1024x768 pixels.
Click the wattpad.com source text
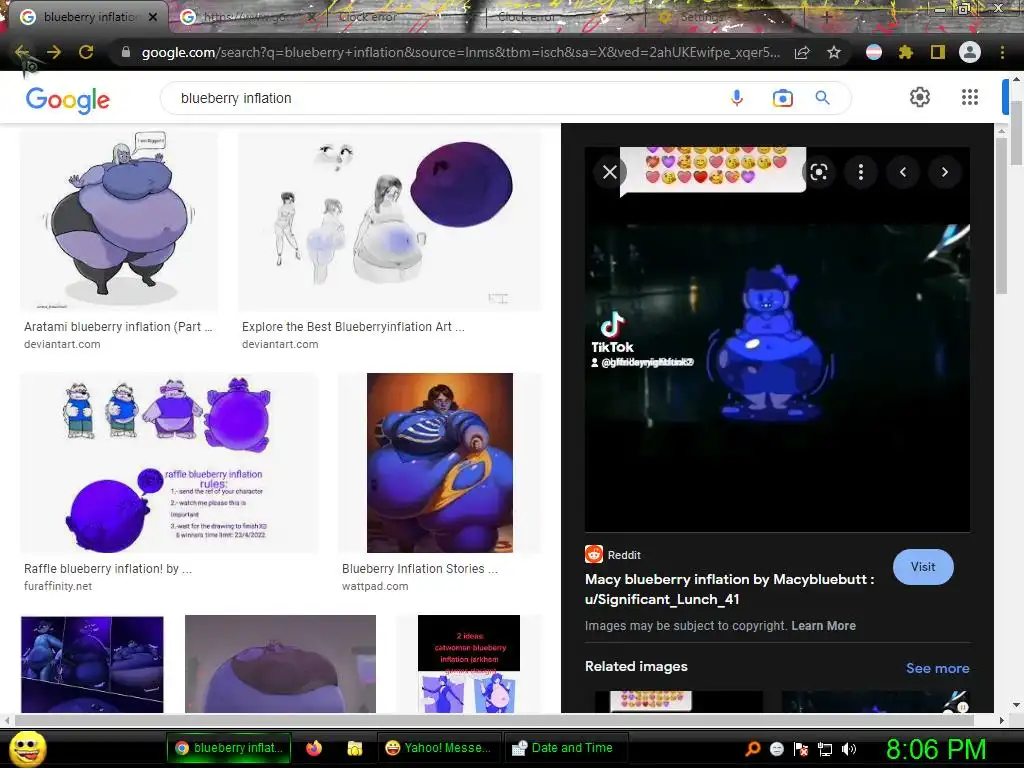[x=375, y=586]
